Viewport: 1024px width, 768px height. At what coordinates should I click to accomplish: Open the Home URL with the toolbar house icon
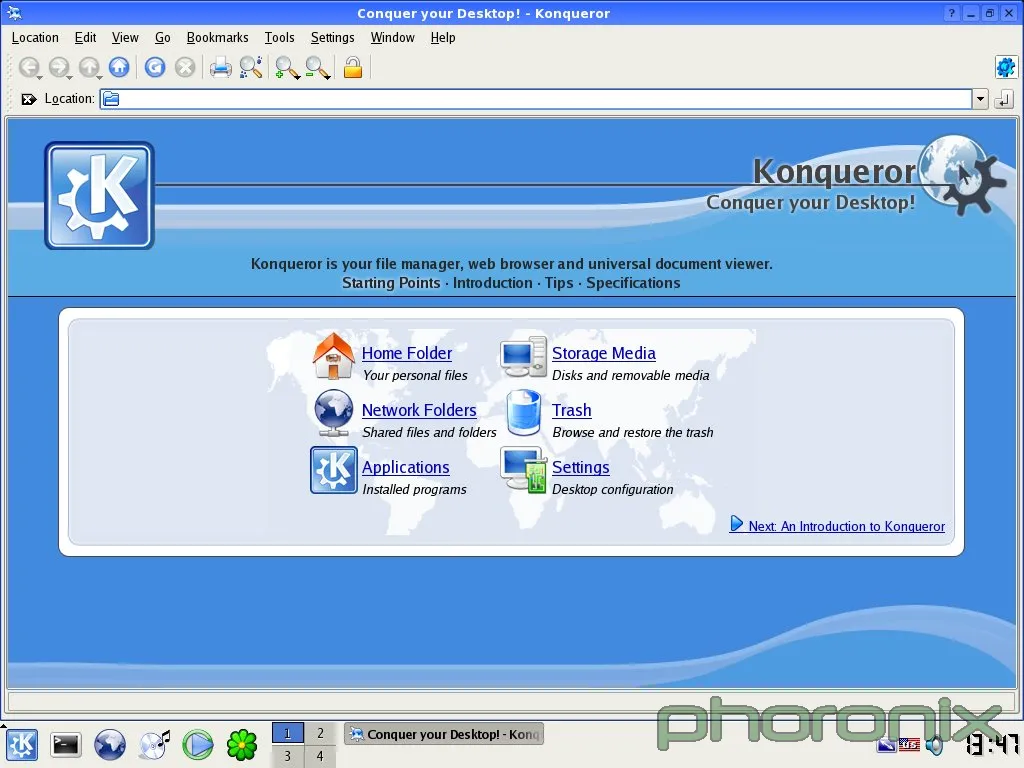(x=119, y=67)
